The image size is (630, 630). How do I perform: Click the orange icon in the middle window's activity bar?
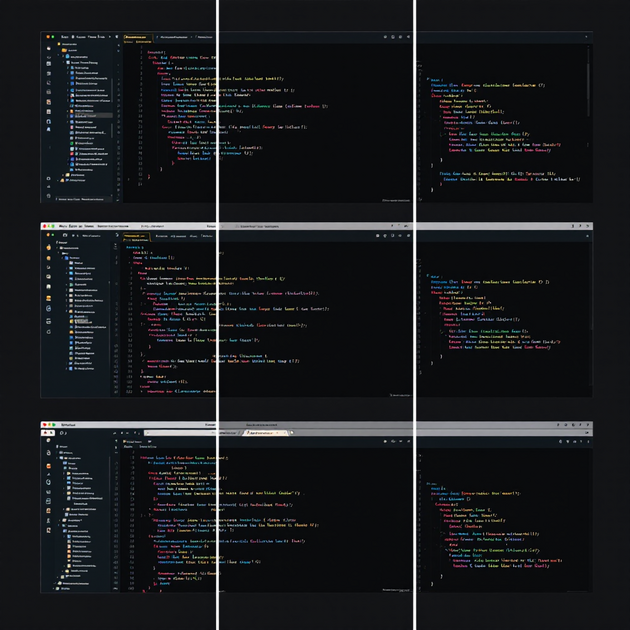[x=49, y=247]
